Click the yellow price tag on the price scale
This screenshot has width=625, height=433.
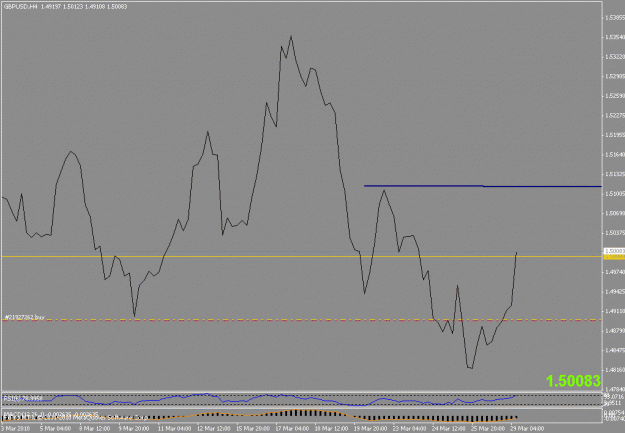click(614, 257)
